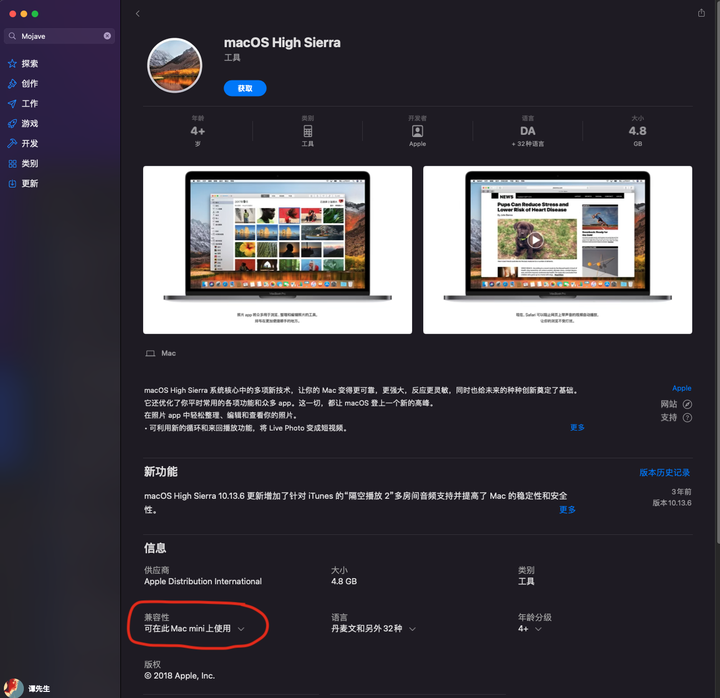Click the 版本 10.13.6 text
This screenshot has height=698, width=720.
click(672, 503)
